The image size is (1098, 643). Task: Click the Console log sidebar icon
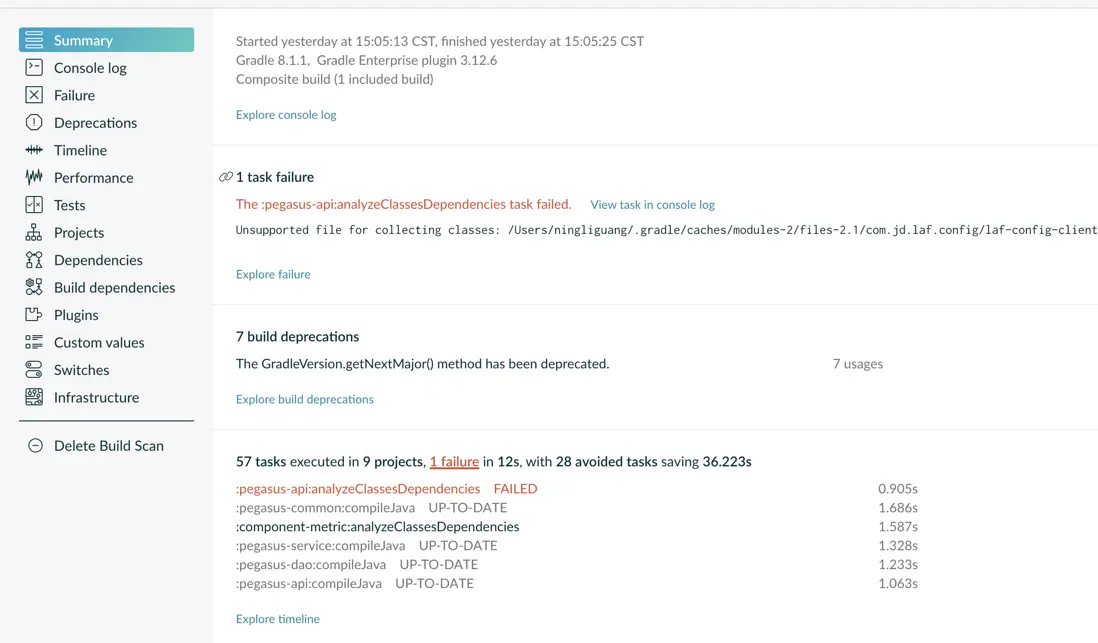(34, 68)
